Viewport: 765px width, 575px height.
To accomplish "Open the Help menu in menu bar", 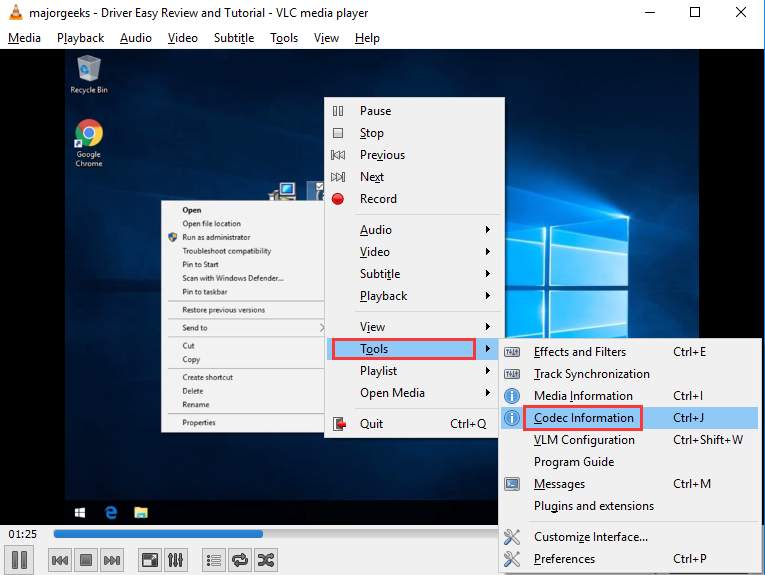I will [367, 38].
